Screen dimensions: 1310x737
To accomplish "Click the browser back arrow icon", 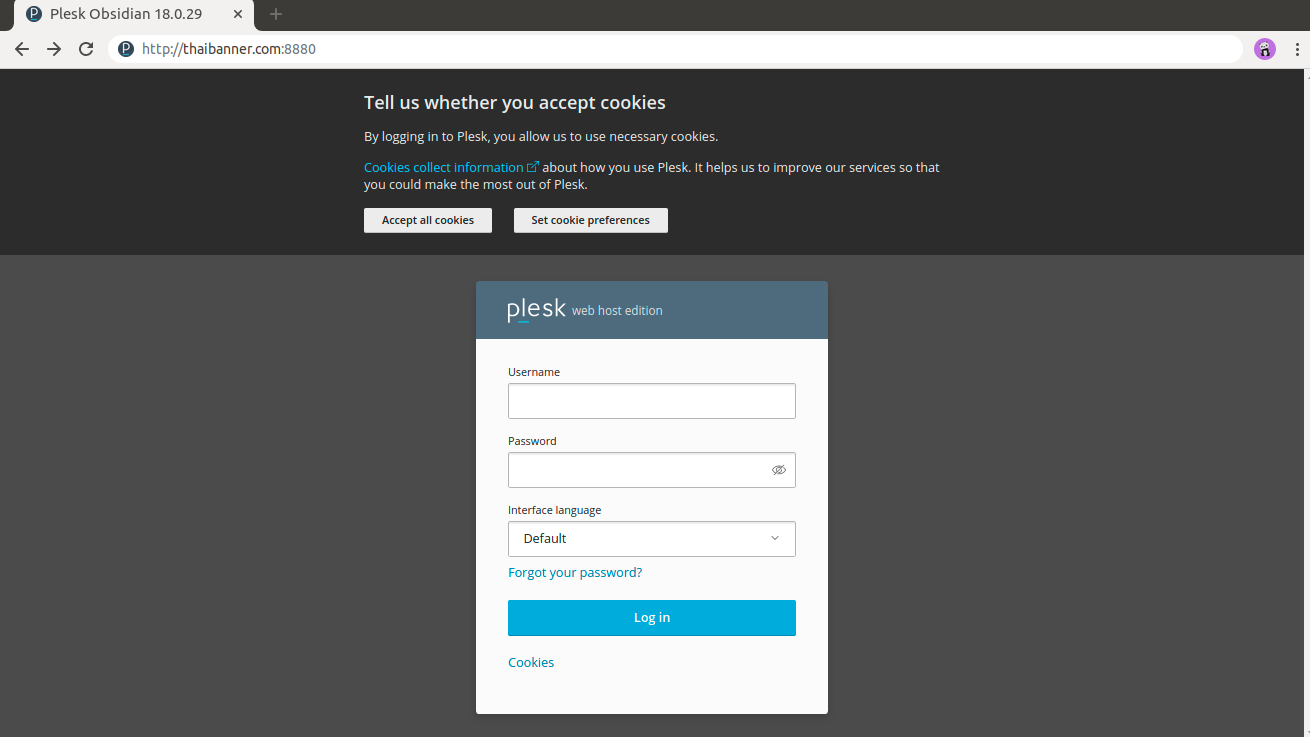I will (22, 49).
